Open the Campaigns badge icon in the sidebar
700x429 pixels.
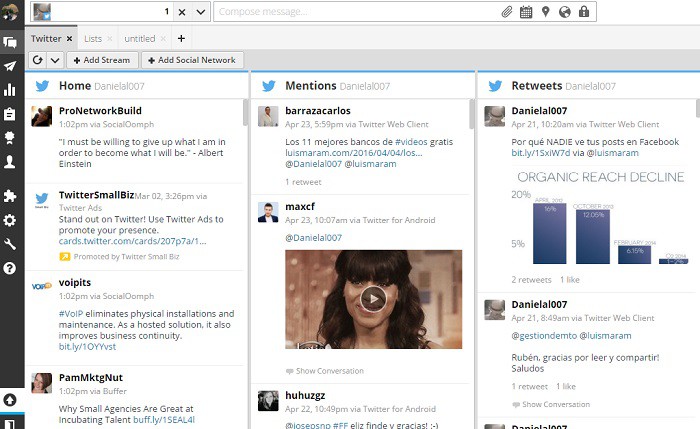(10, 137)
